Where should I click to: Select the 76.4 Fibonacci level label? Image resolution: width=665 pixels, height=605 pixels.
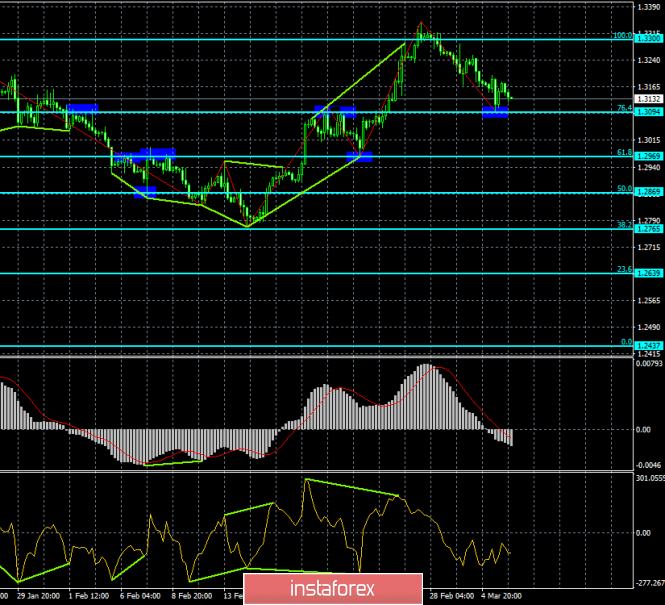pyautogui.click(x=624, y=109)
